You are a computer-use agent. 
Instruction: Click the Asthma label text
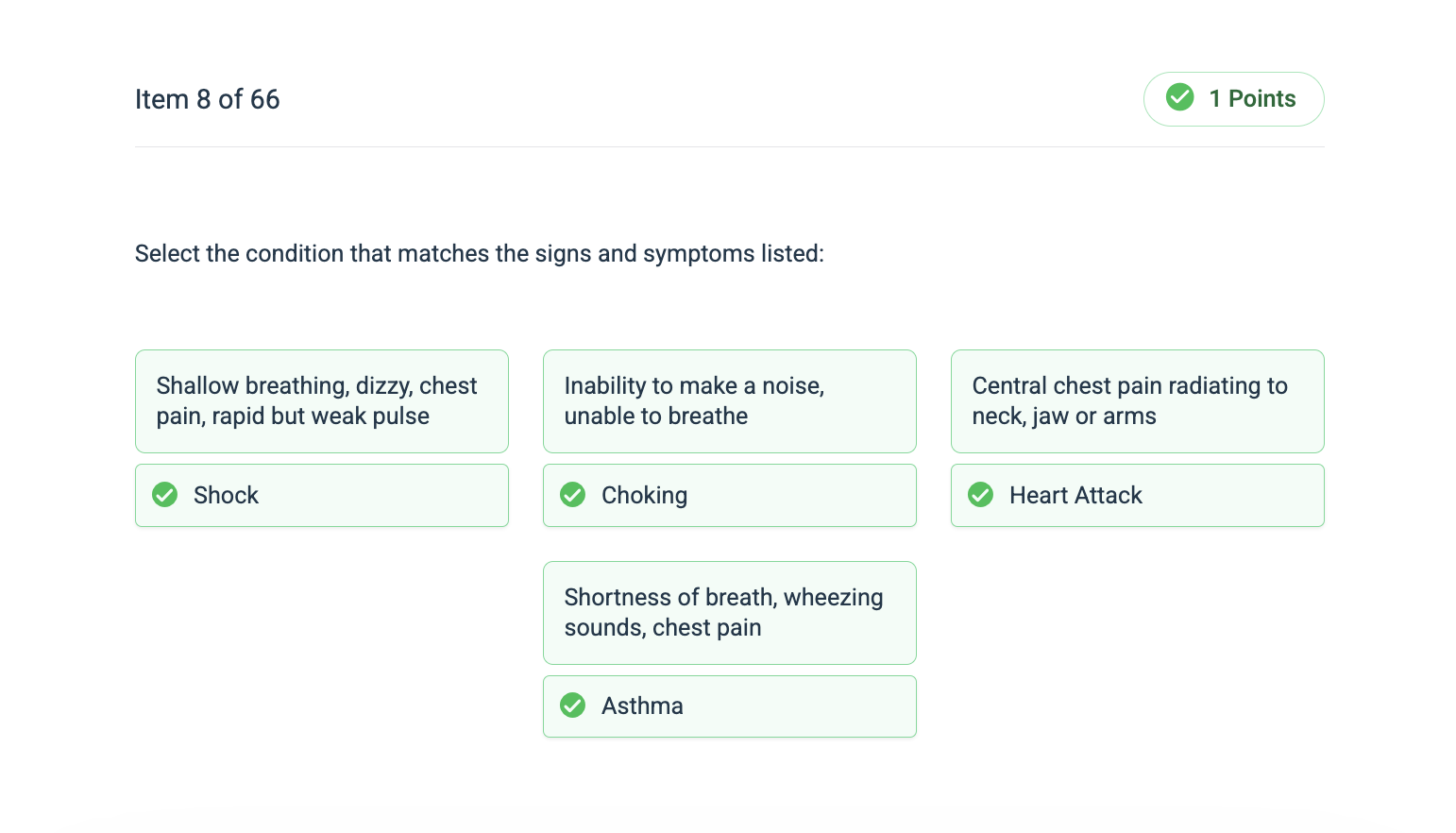tap(642, 705)
